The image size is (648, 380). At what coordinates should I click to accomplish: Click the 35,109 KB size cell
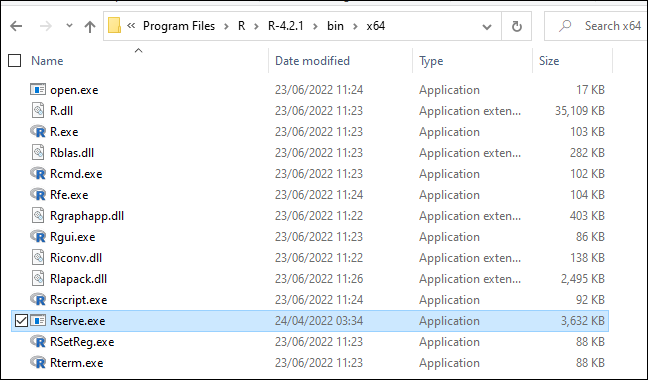[x=580, y=111]
